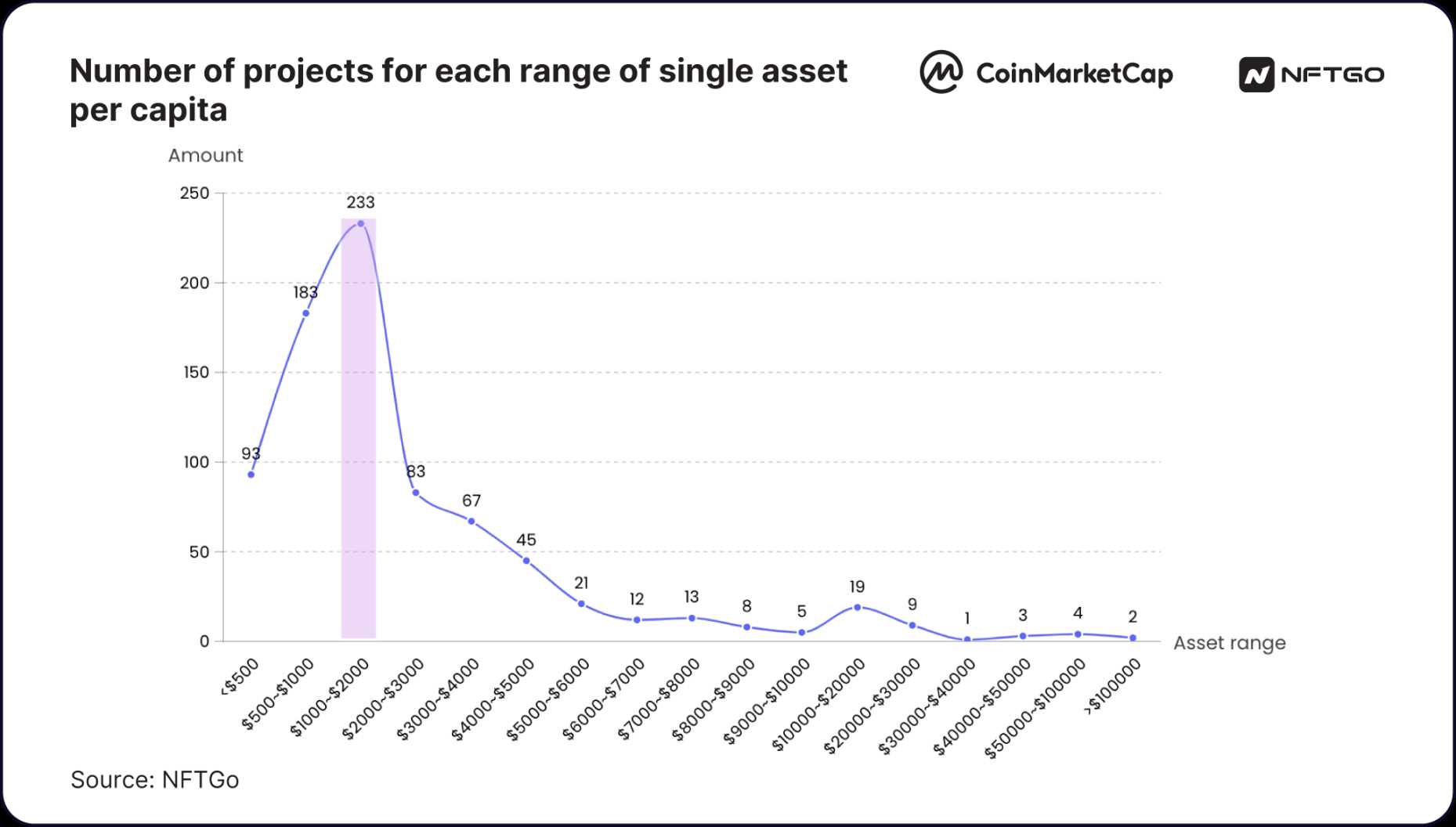
Task: Select the data point labeled 83
Action: click(x=416, y=493)
